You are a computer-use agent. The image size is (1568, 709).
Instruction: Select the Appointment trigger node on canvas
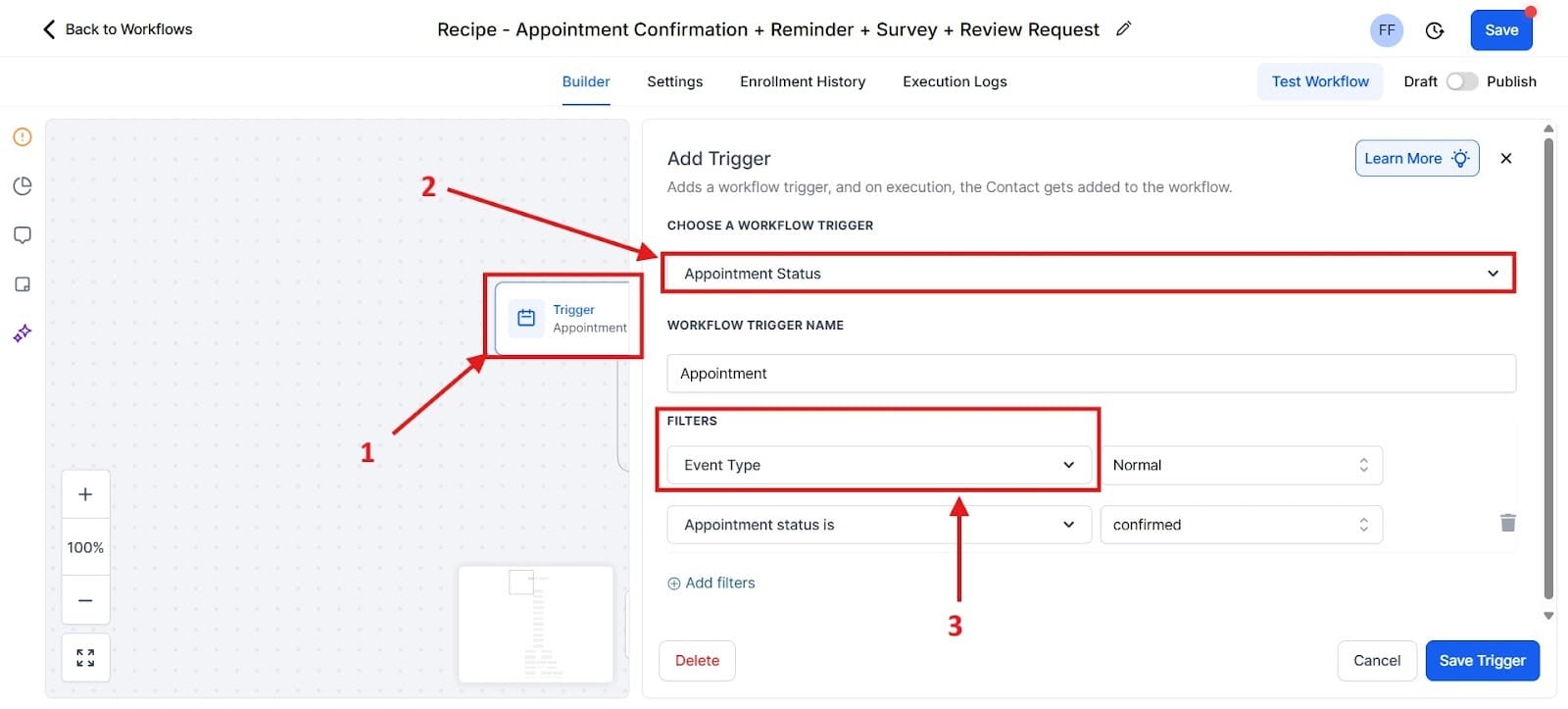click(563, 318)
